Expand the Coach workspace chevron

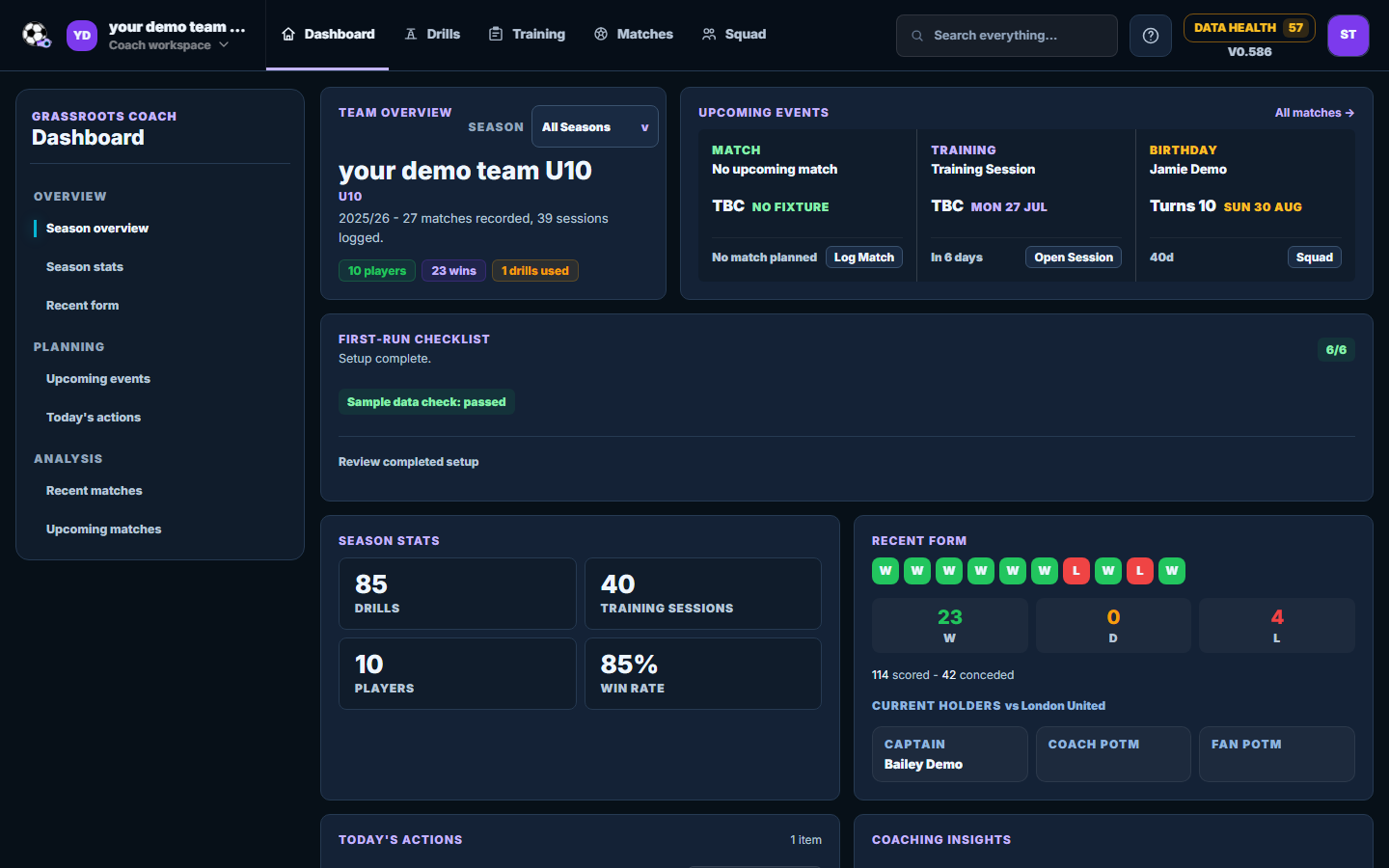[224, 44]
